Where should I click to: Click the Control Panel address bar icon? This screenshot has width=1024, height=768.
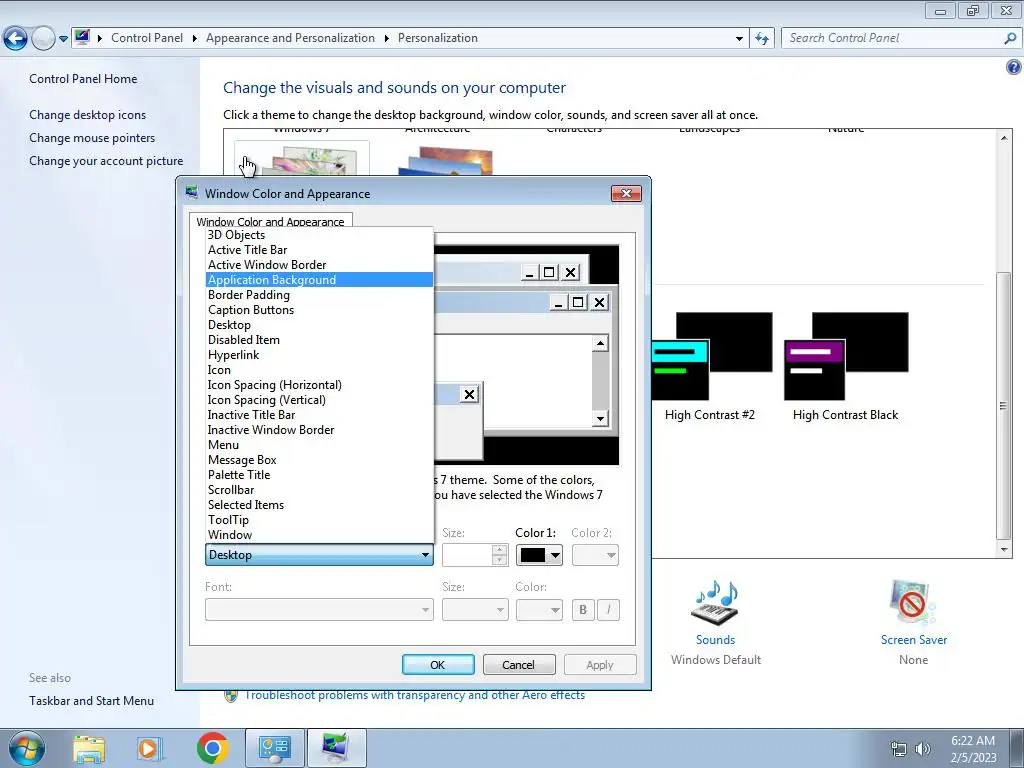point(82,37)
